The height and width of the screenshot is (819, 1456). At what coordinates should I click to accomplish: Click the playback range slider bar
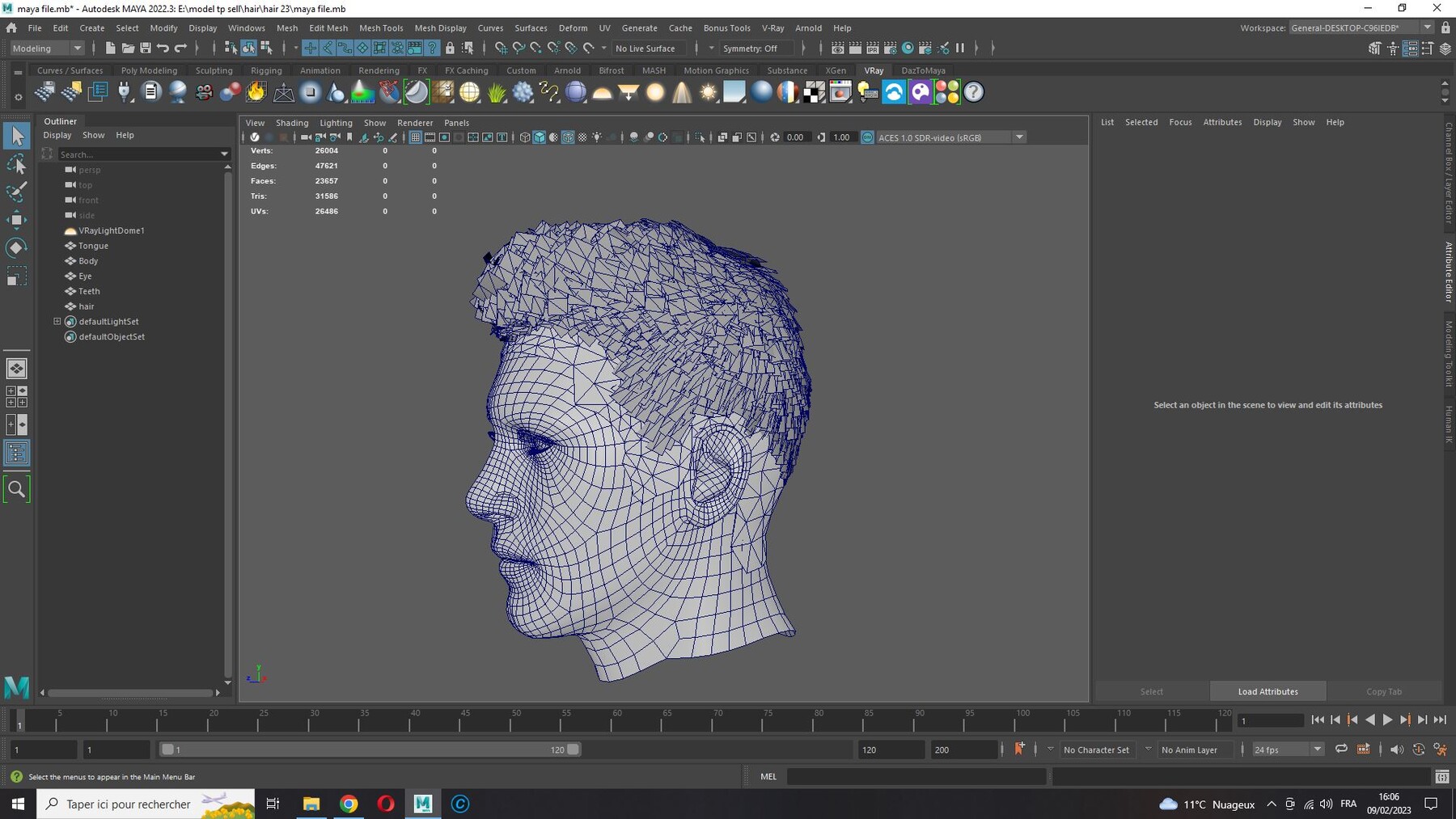370,749
